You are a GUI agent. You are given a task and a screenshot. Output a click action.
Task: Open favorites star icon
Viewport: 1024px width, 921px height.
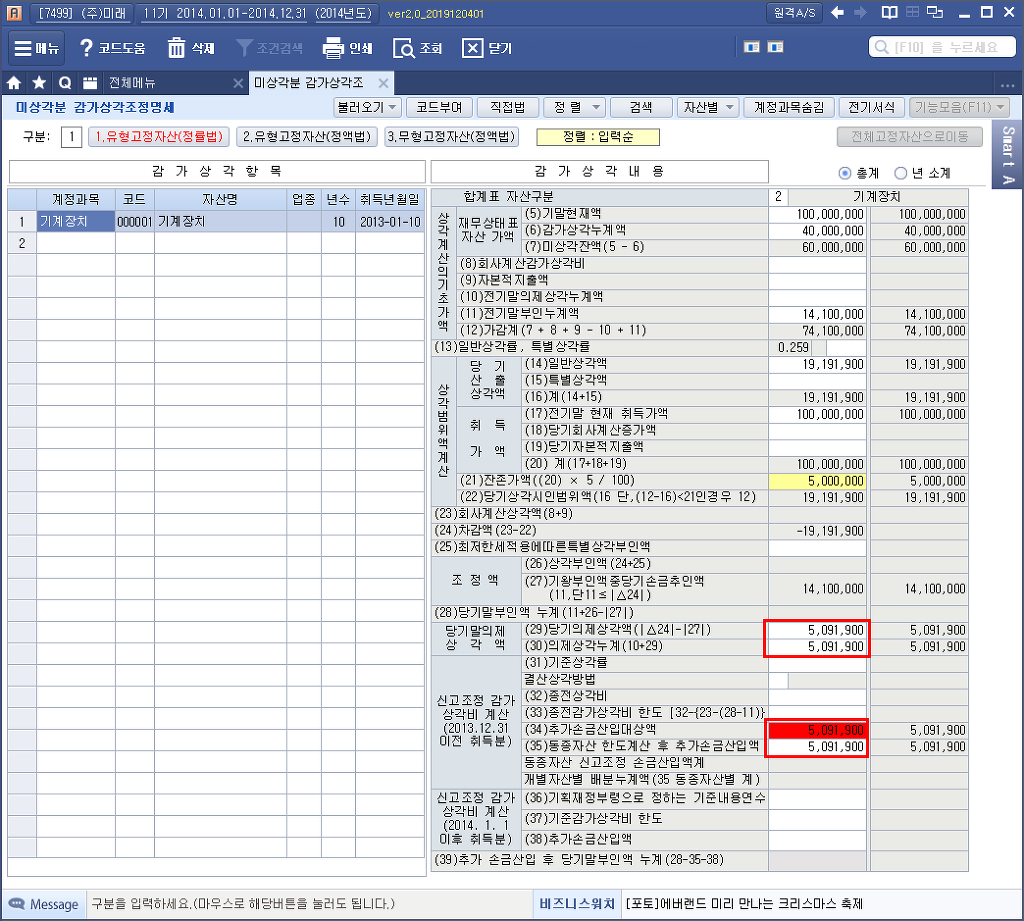pyautogui.click(x=39, y=83)
